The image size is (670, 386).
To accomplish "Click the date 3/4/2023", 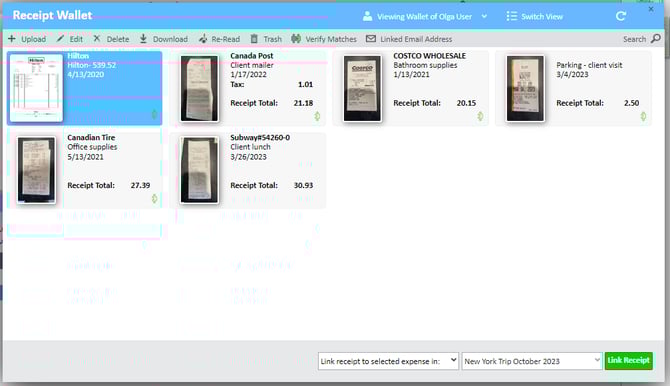I will [572, 74].
